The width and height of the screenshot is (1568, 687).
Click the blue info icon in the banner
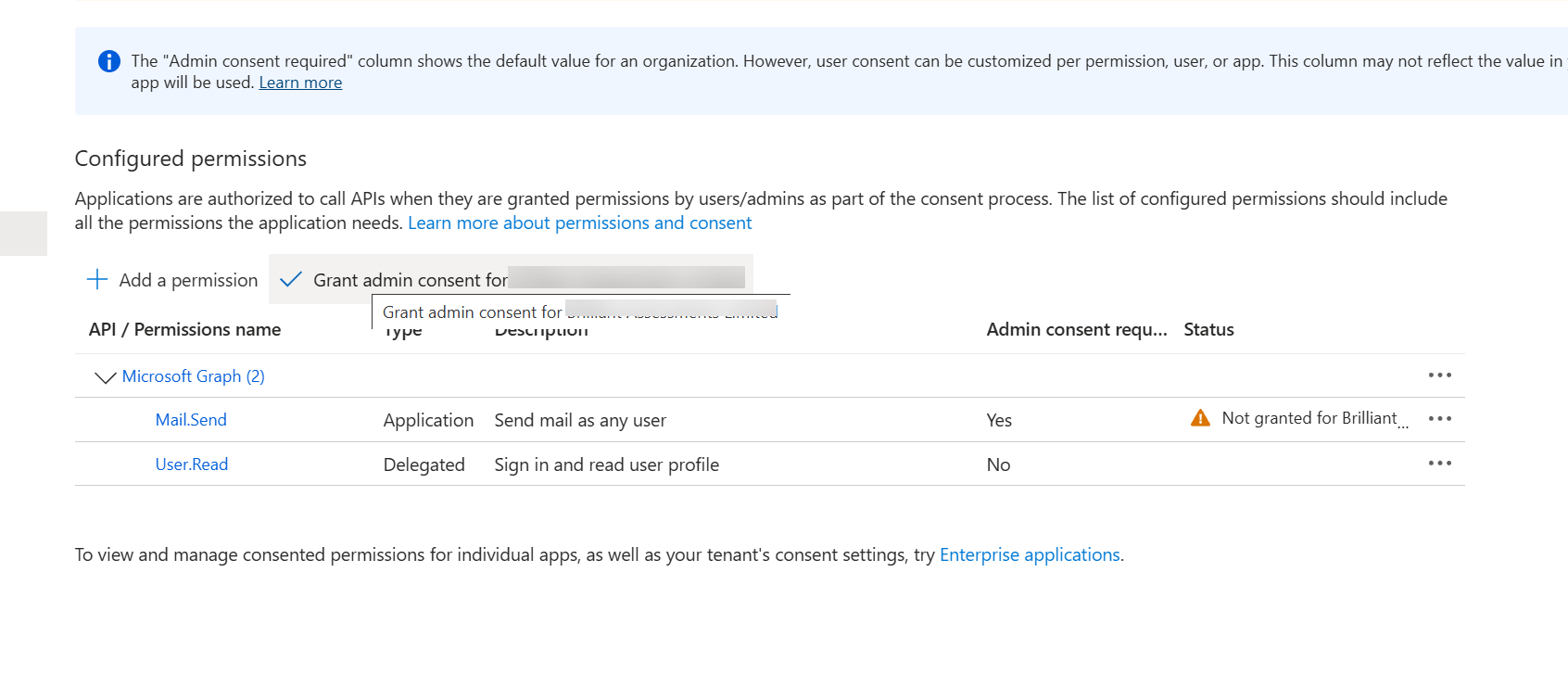point(108,61)
